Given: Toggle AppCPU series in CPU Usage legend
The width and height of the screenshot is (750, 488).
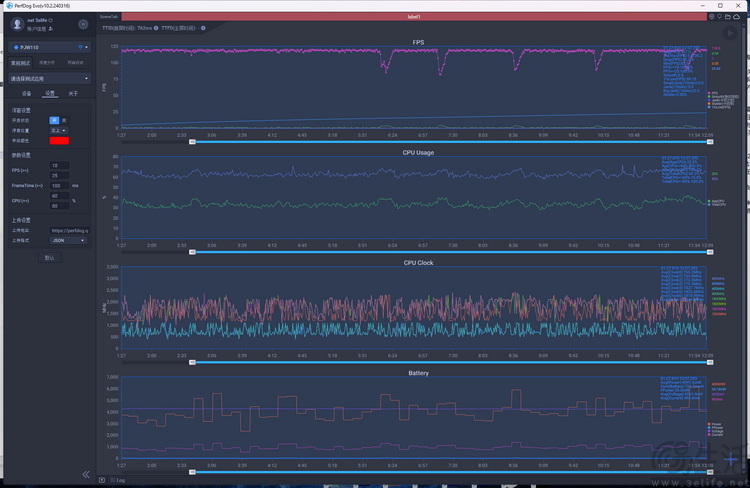Looking at the screenshot, I should click(x=716, y=201).
